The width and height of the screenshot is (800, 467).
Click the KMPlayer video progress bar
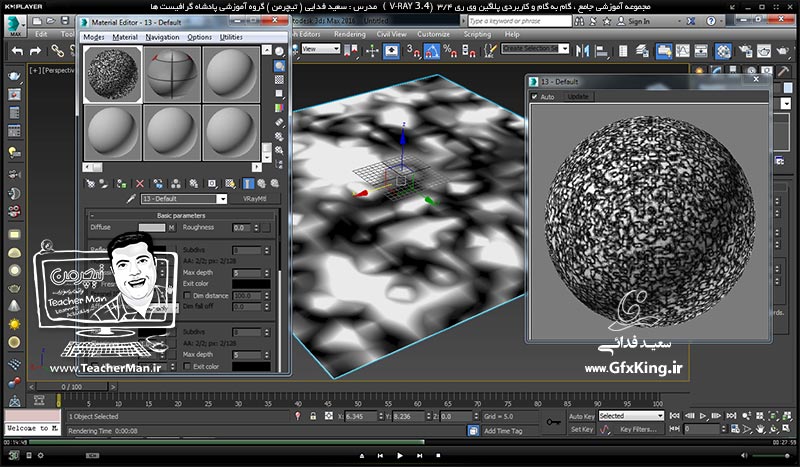click(x=400, y=442)
